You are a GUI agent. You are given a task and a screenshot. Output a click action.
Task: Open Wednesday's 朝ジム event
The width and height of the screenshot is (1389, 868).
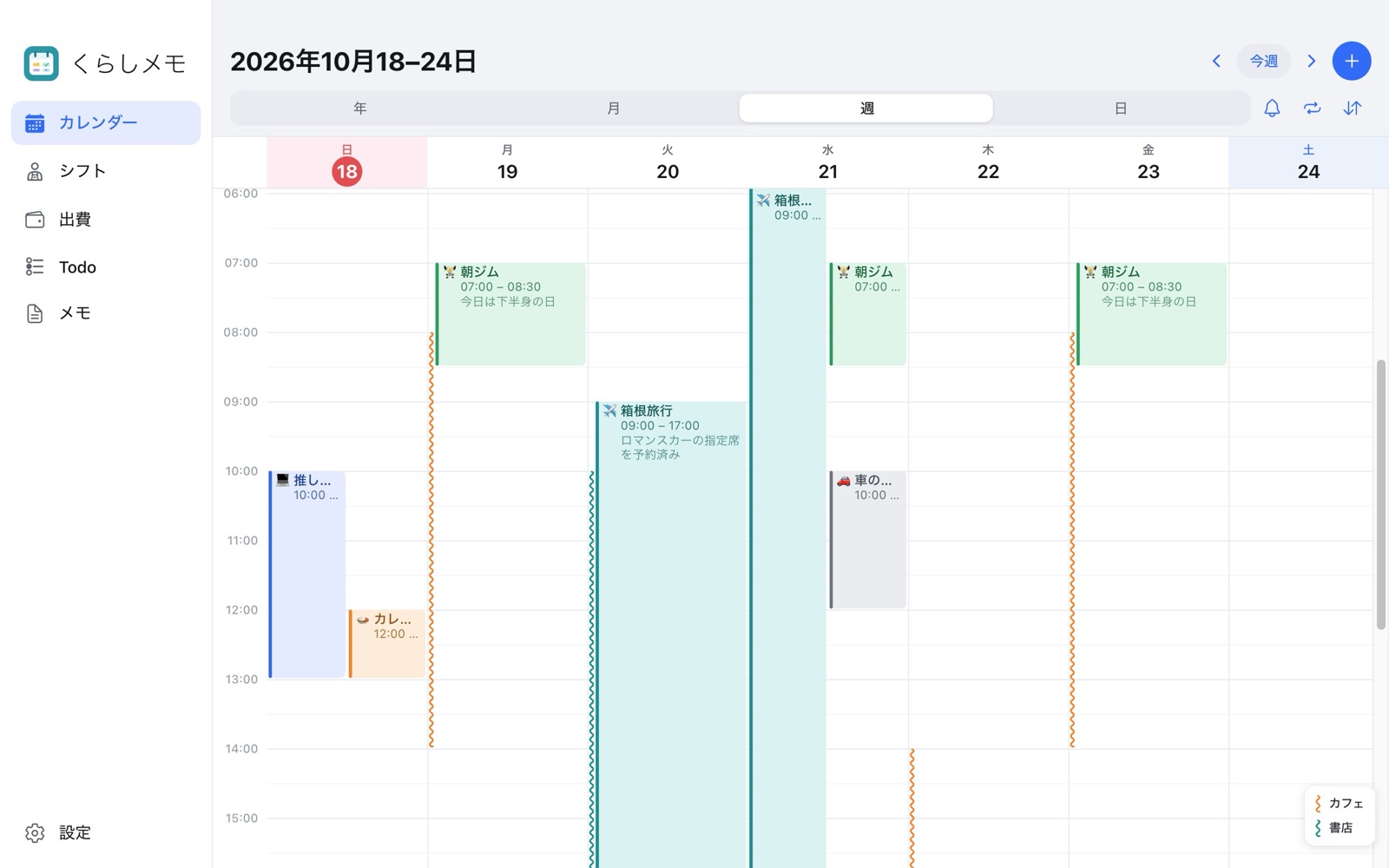coord(868,314)
